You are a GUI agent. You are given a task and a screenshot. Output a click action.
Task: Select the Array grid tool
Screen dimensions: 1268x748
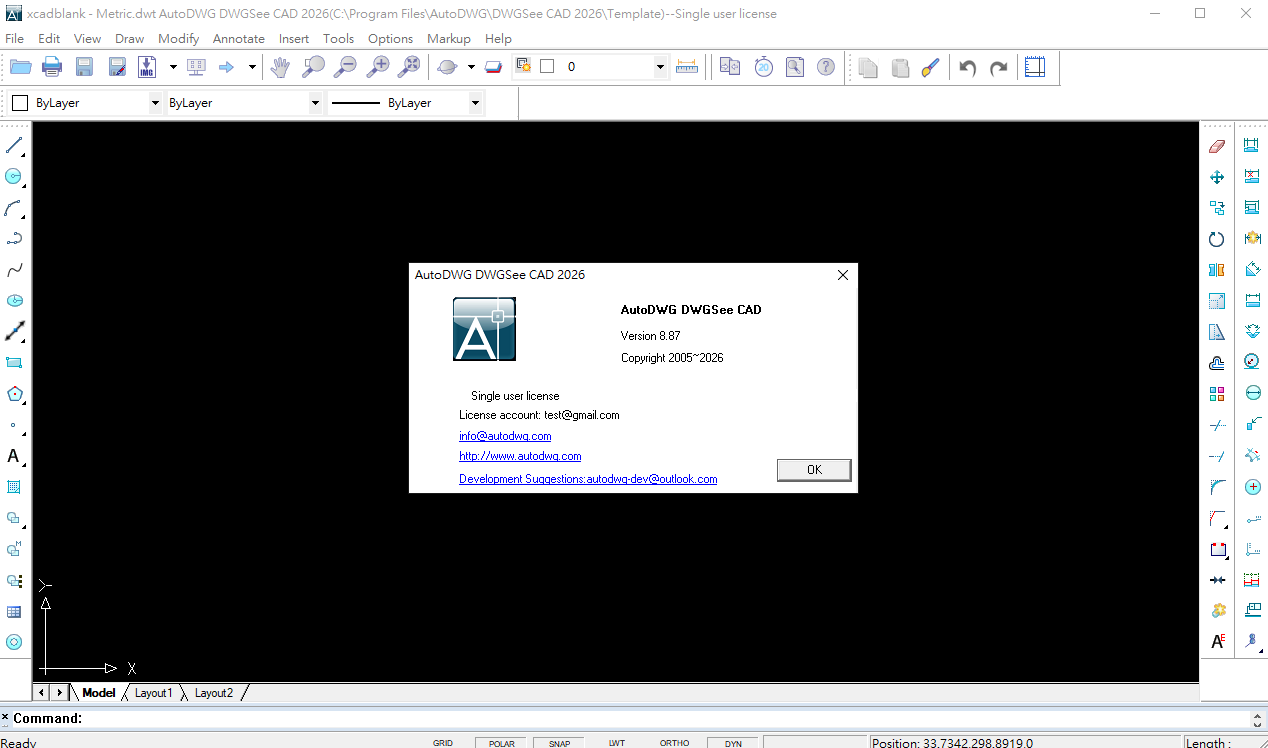(1217, 394)
